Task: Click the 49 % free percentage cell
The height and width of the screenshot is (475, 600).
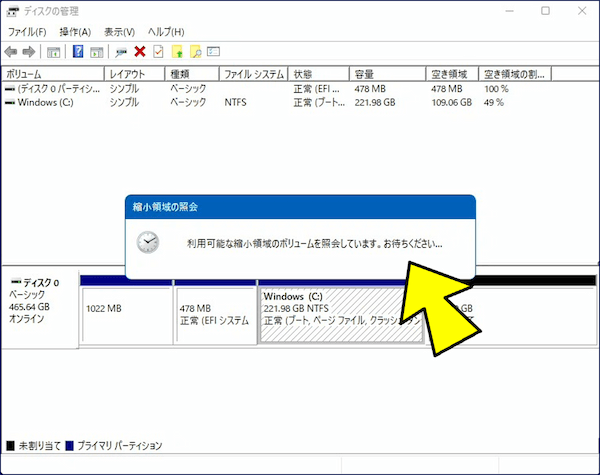Action: (x=494, y=103)
